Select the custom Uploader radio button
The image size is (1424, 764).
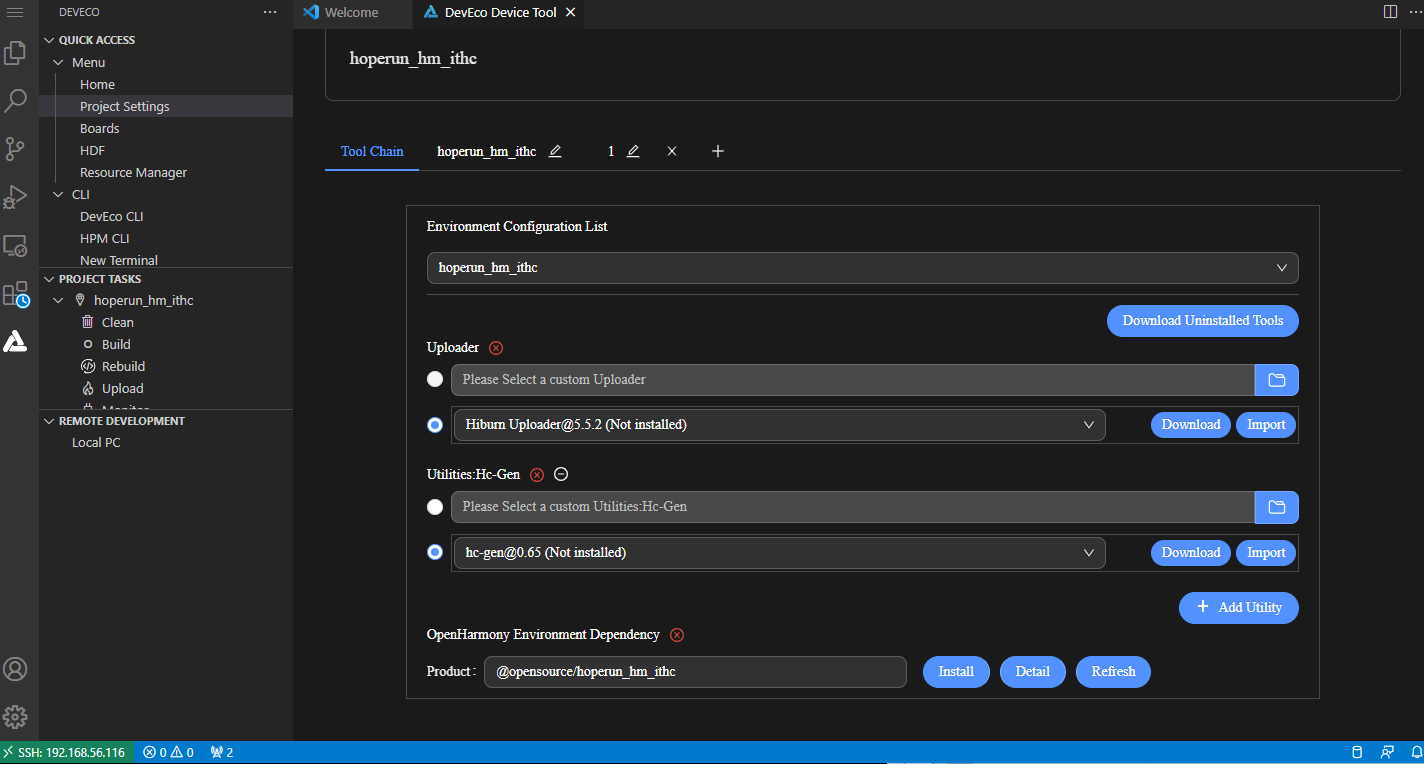point(435,380)
